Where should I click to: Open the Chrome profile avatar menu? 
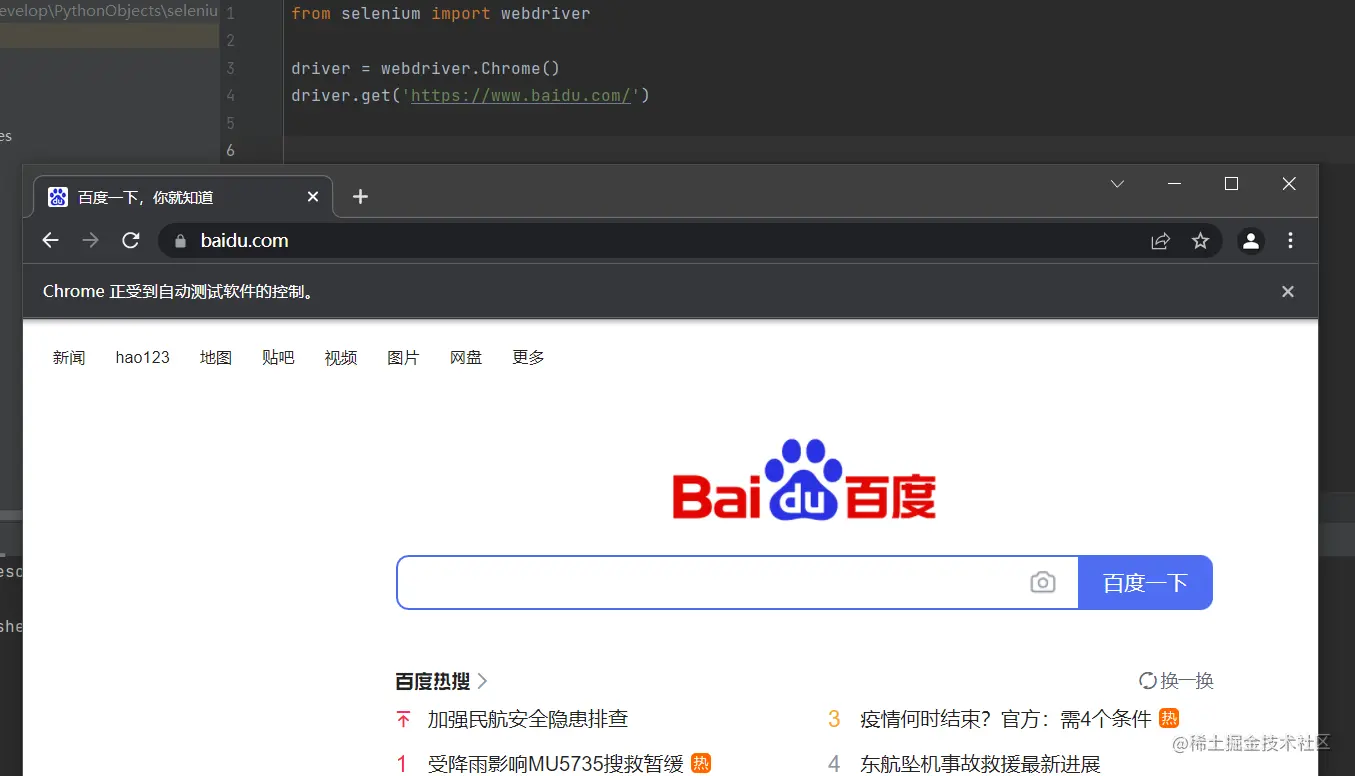click(x=1251, y=241)
